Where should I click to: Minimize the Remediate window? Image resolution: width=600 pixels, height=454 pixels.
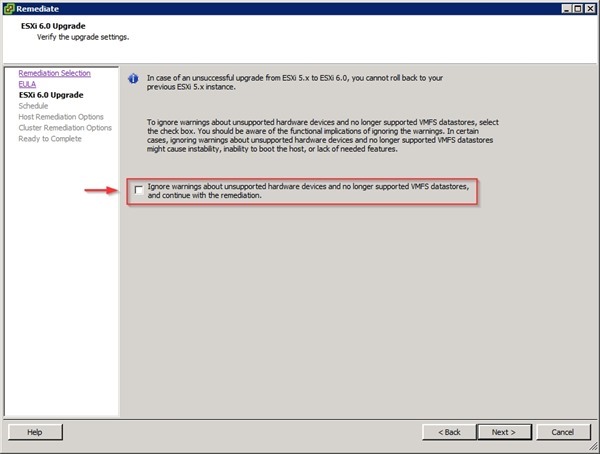(x=567, y=8)
